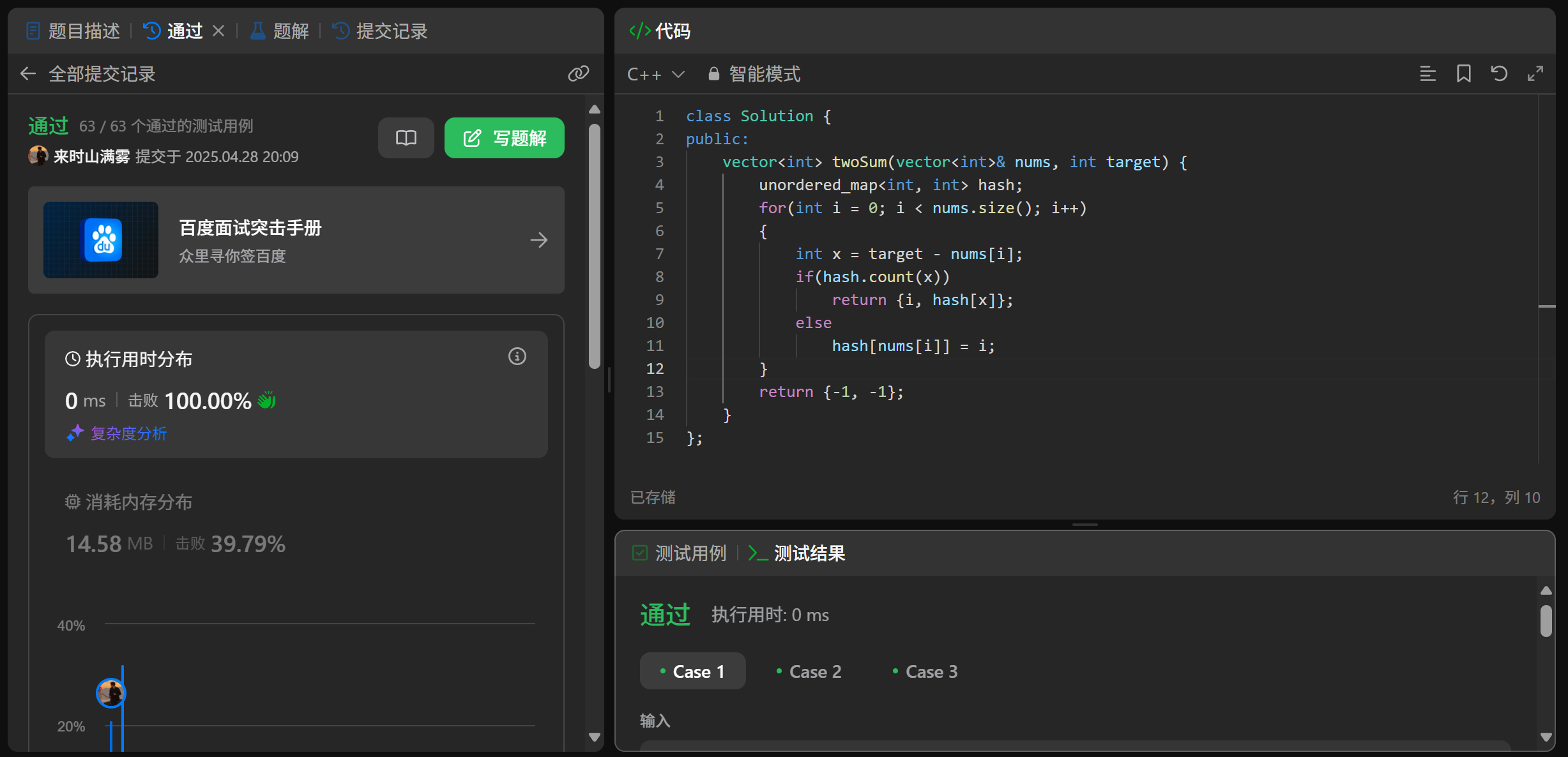The image size is (1568, 757).
Task: Click the lock icon next to 智能模式
Action: (713, 74)
